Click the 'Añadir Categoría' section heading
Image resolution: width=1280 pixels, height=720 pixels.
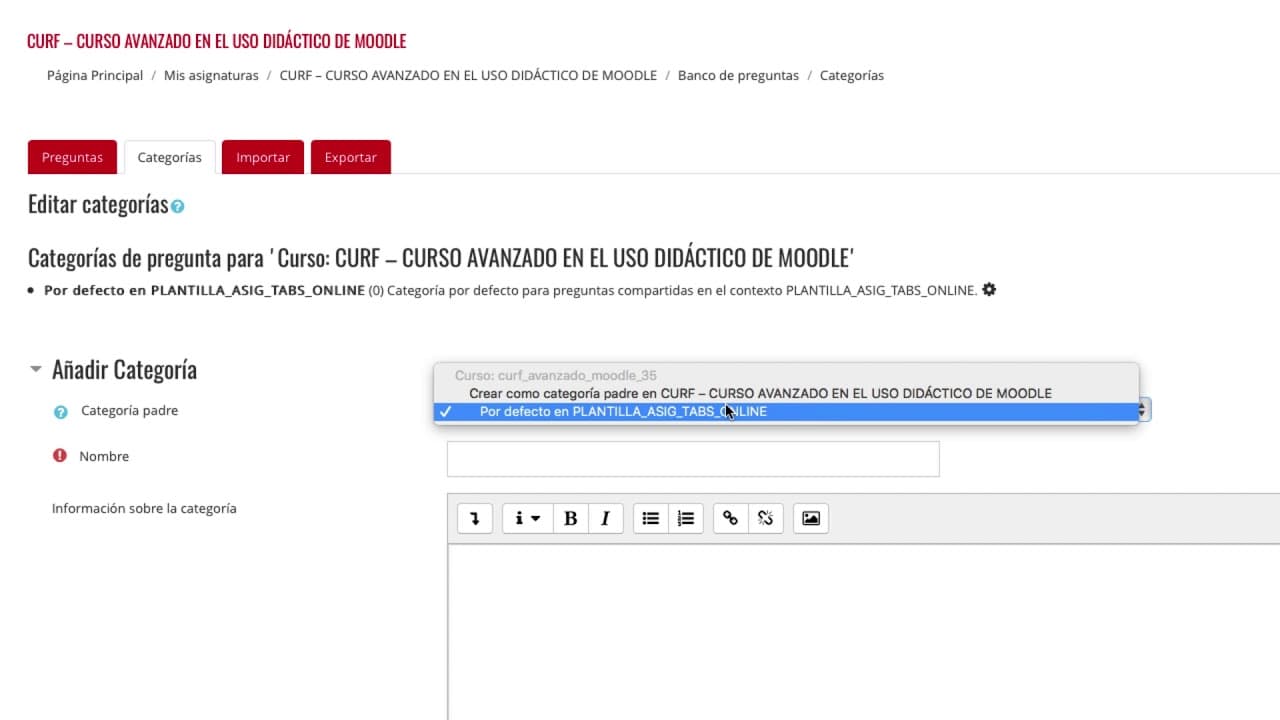pyautogui.click(x=124, y=370)
